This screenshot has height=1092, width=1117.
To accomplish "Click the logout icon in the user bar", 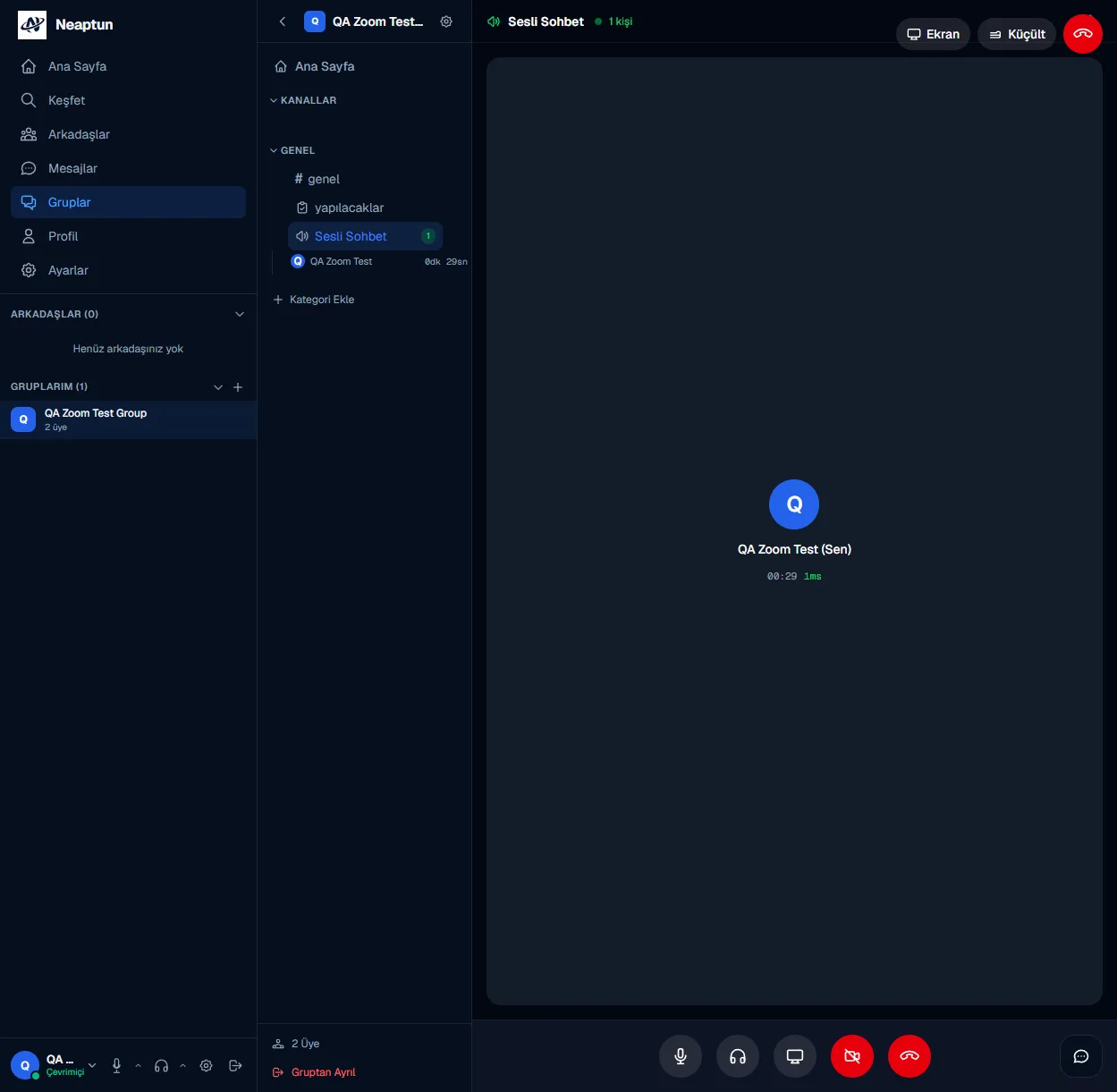I will pyautogui.click(x=236, y=1065).
